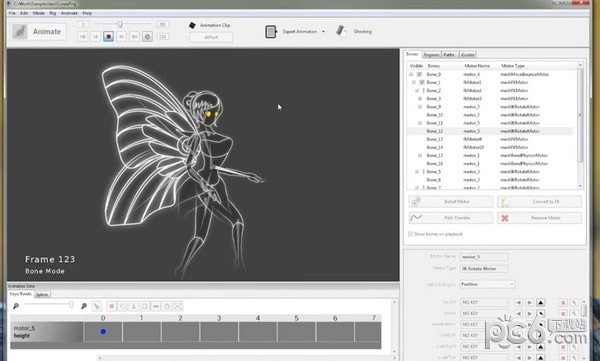Delete key red X for phase row
Screen dimensions: 600x361
pos(563,313)
